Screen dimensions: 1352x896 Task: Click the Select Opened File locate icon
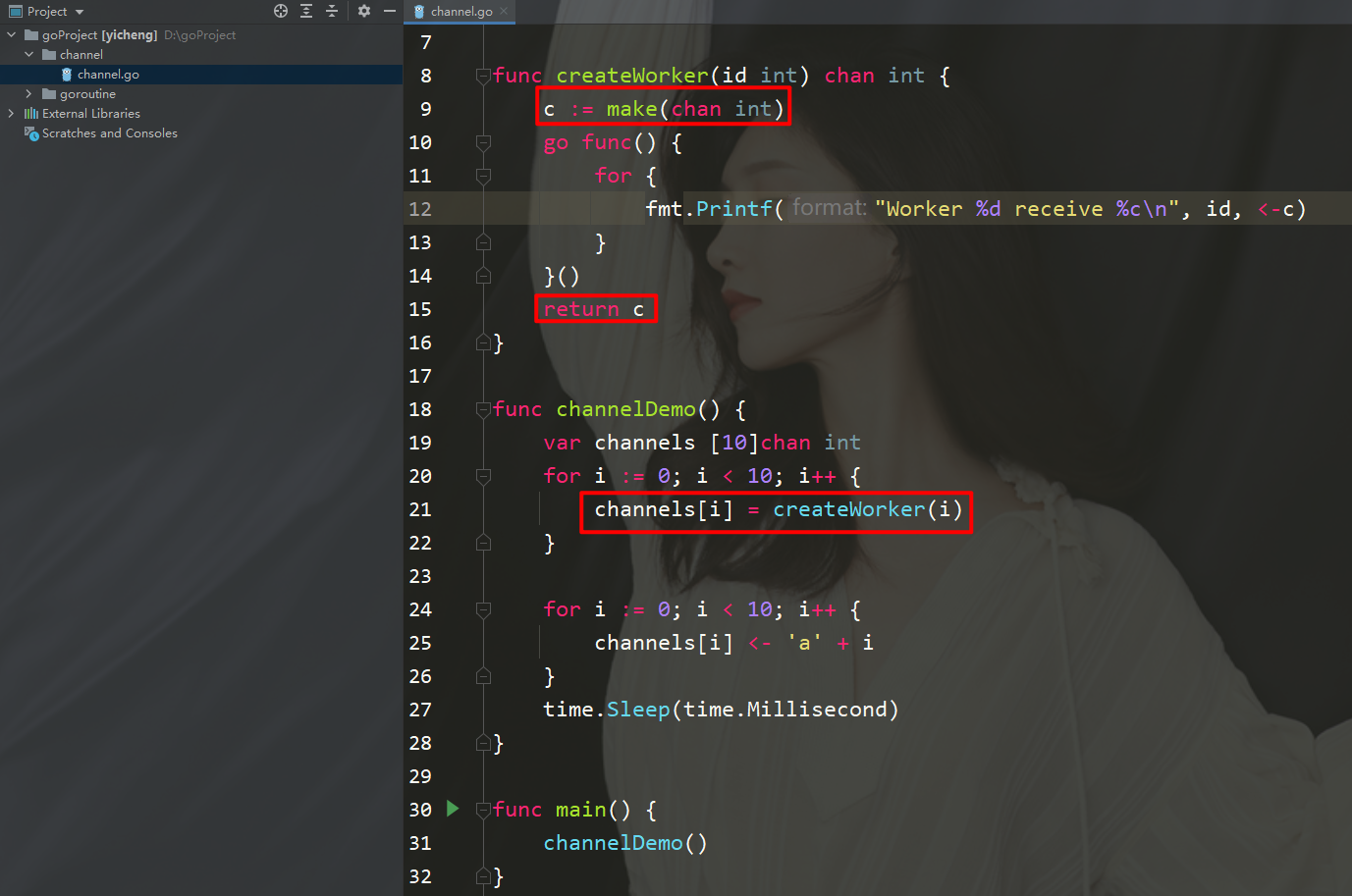(281, 11)
